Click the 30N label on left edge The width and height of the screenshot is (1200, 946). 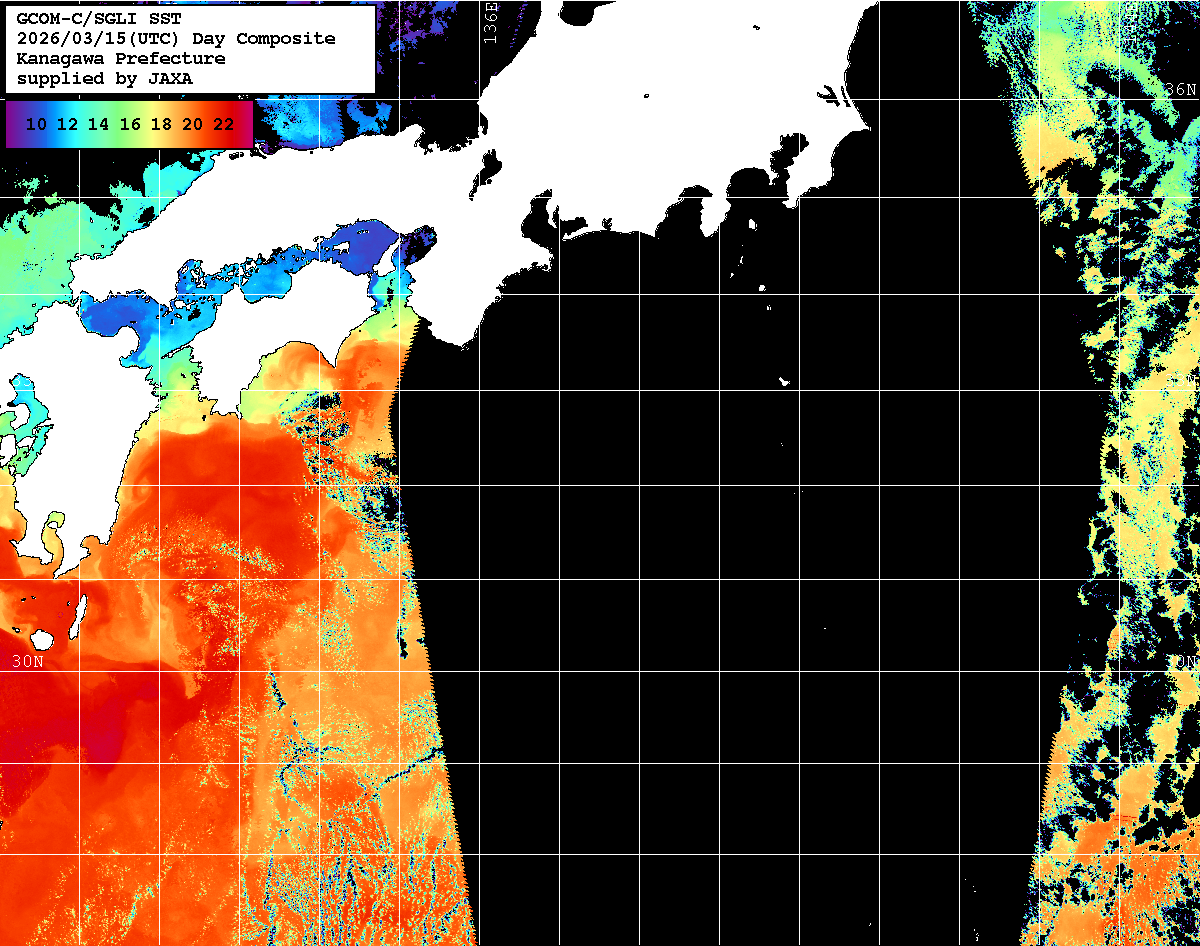[27, 662]
